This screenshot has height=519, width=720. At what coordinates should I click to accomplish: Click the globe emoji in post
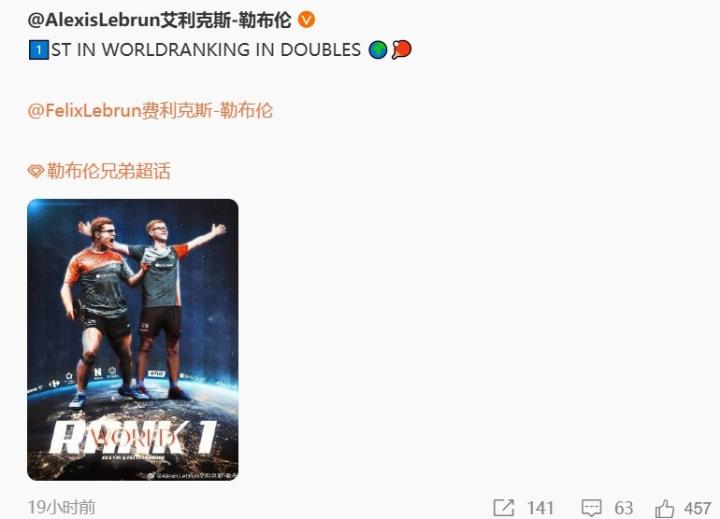tap(378, 50)
